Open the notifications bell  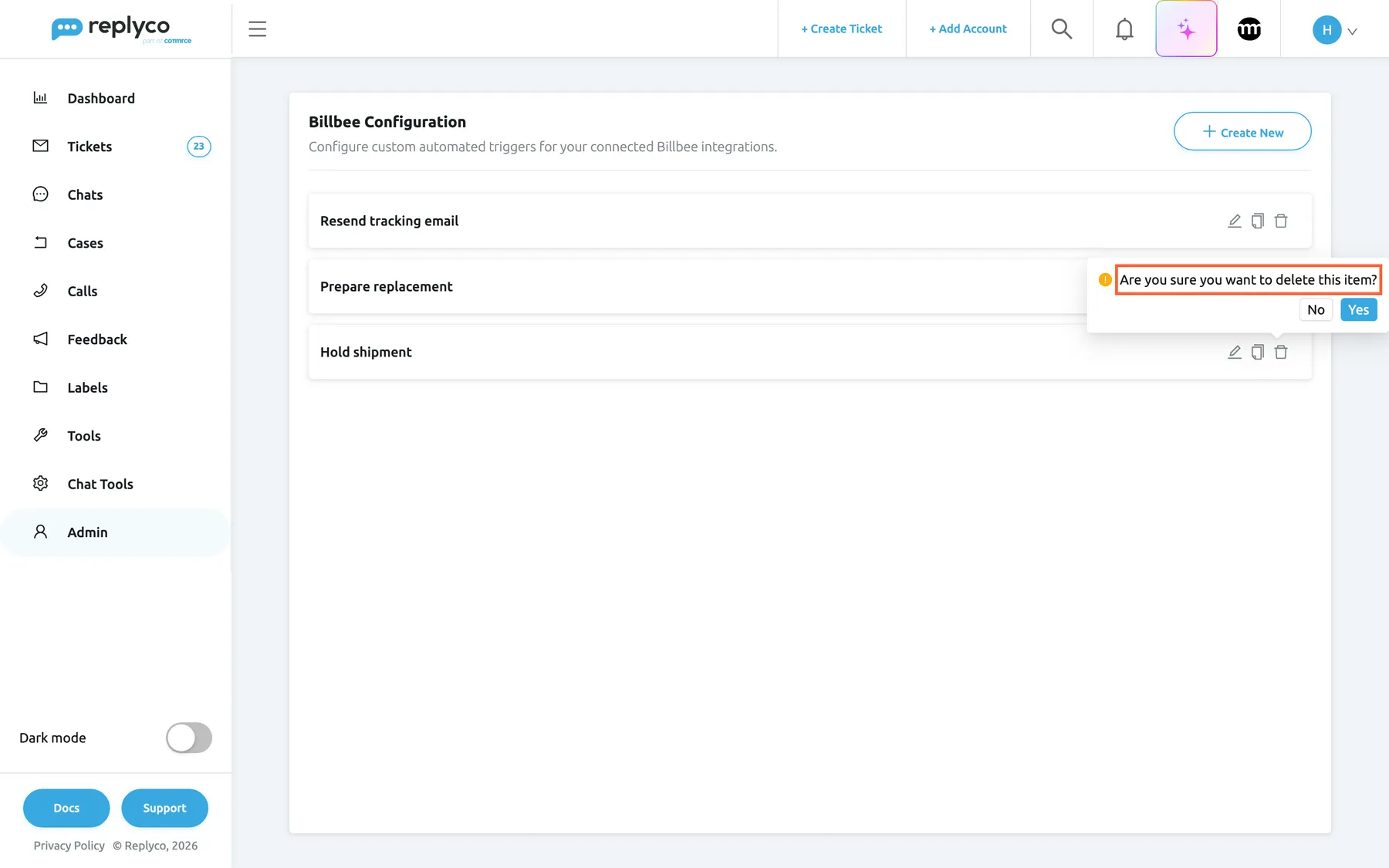1124,29
